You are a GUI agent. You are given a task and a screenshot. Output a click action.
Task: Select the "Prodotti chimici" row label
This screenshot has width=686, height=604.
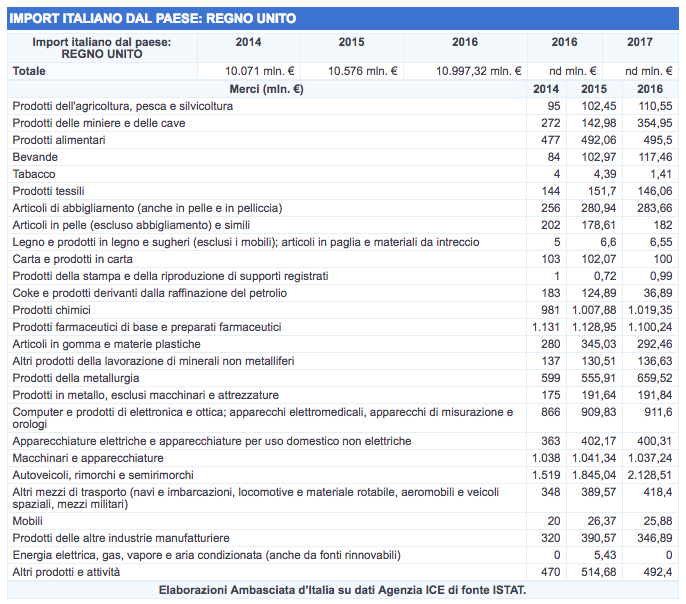point(54,310)
